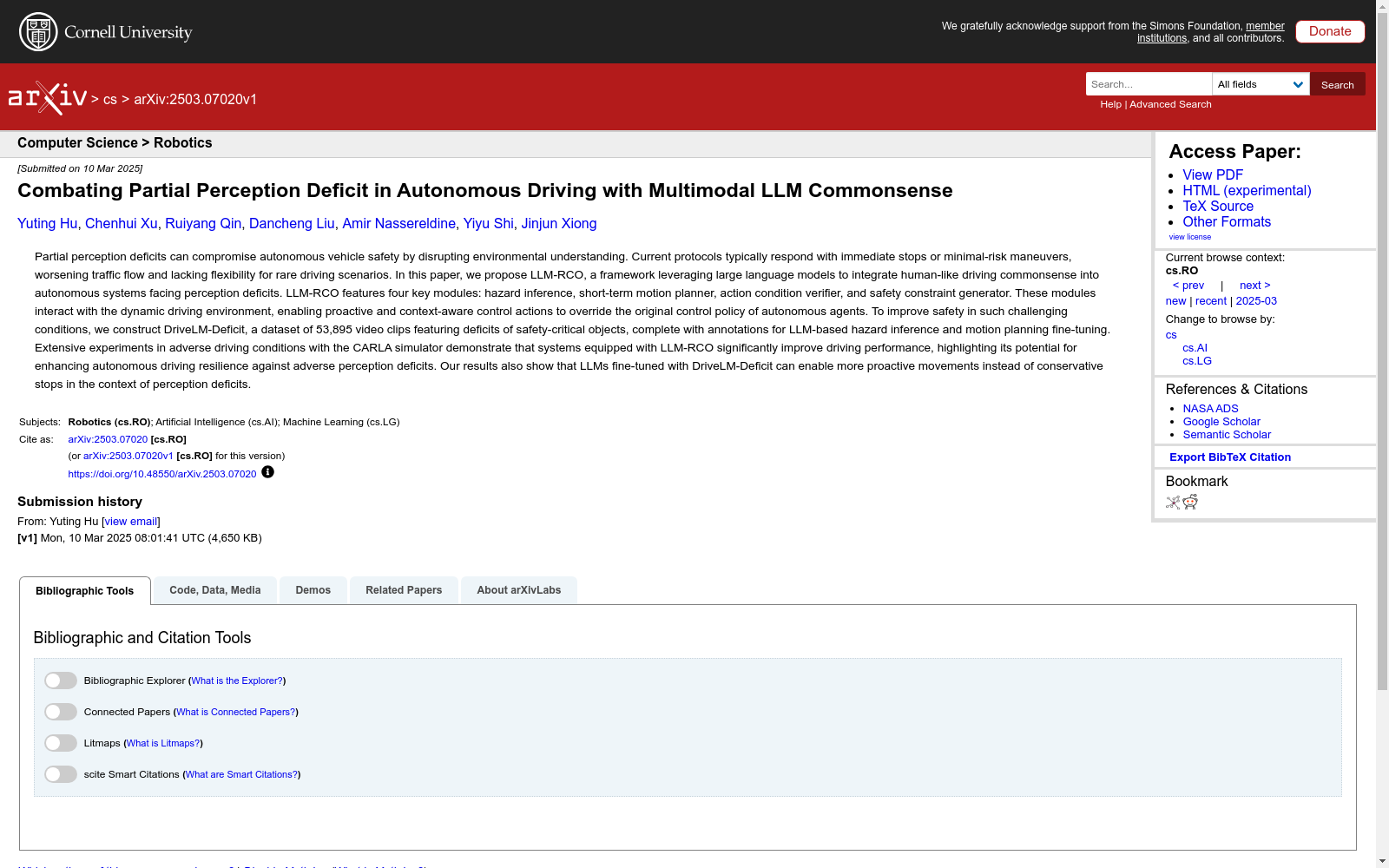Open Help link under search

[x=1110, y=104]
